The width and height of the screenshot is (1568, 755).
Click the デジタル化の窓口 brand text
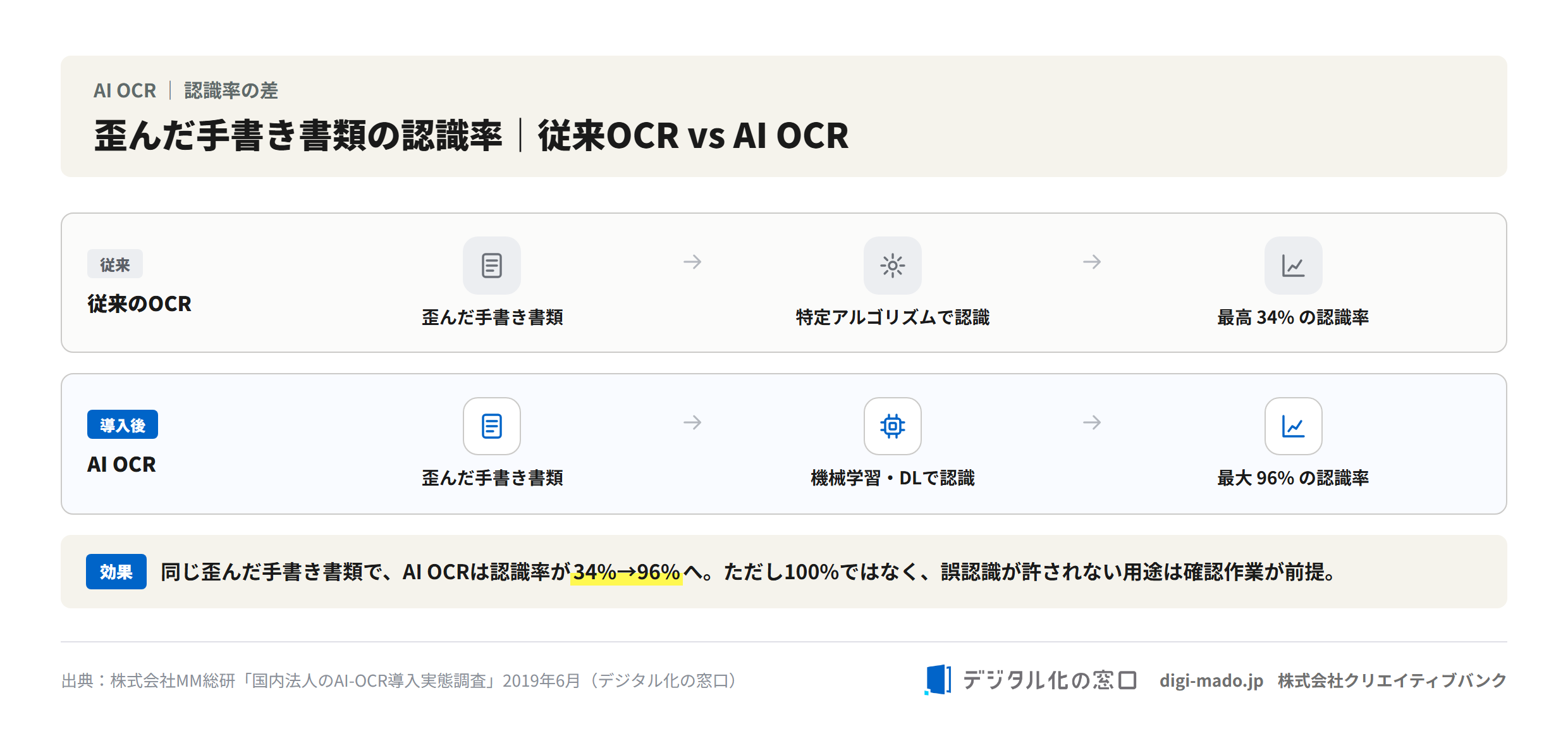pyautogui.click(x=1050, y=680)
